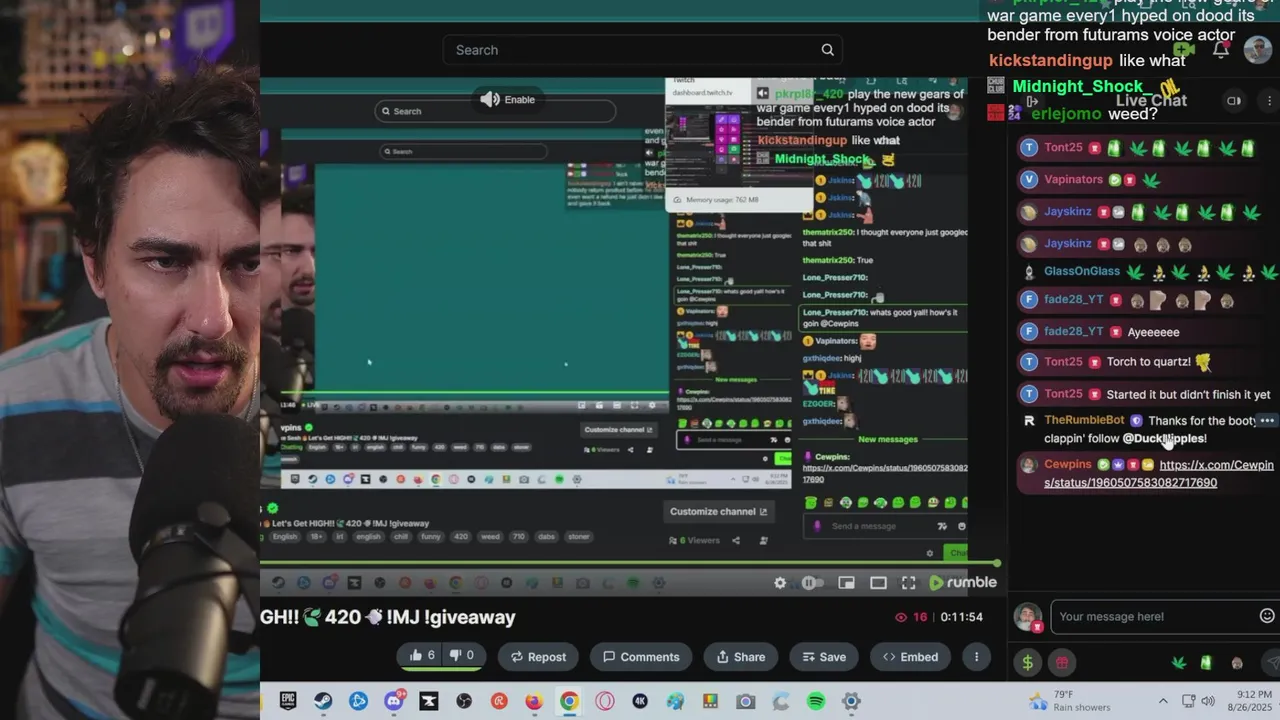Open Camera app from the taskbar
The image size is (1280, 720).
pos(745,701)
